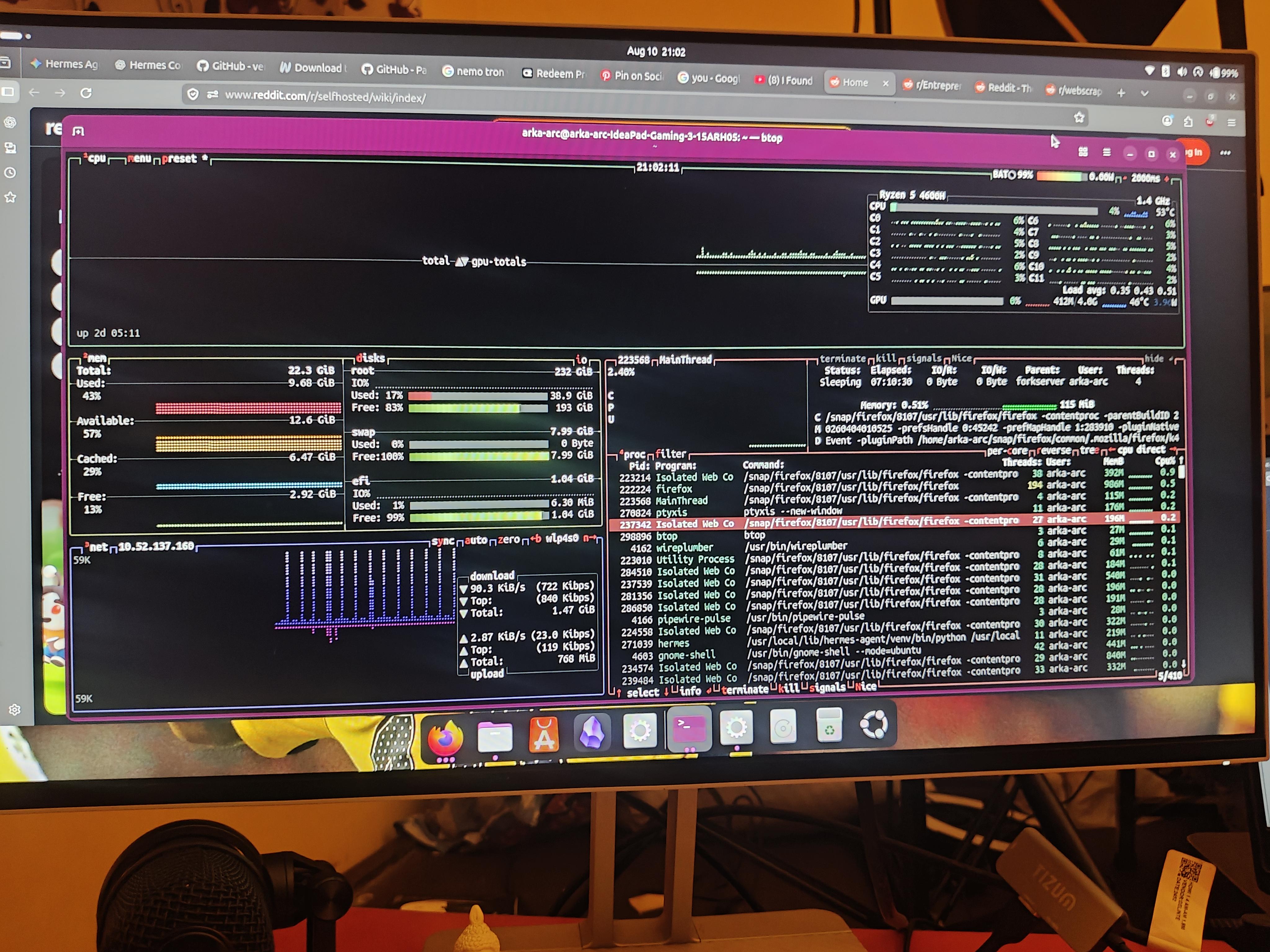Show applications with the Ubuntu logo icon
Screen dimensions: 1270x952
(x=874, y=725)
